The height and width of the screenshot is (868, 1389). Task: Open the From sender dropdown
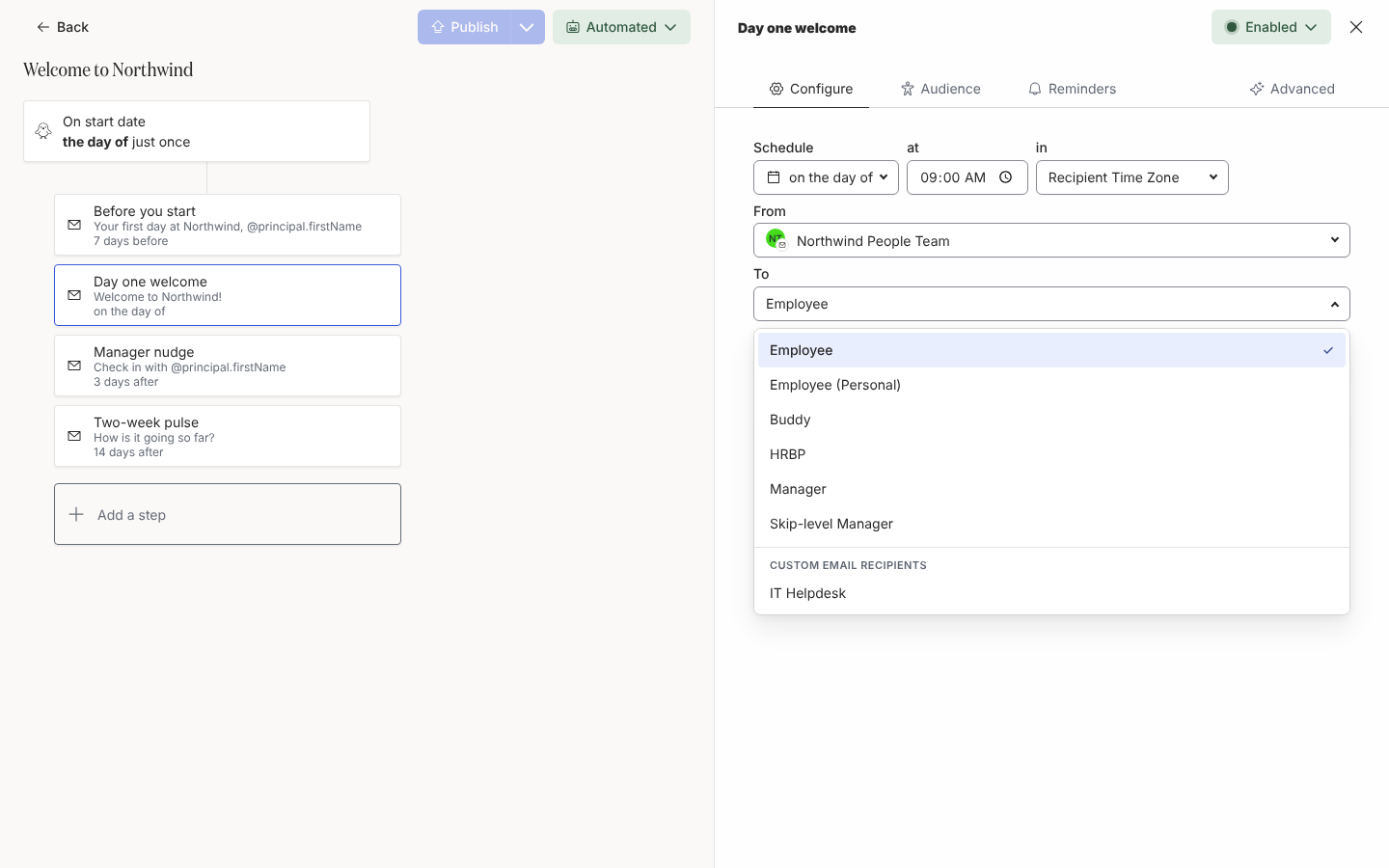click(1051, 240)
